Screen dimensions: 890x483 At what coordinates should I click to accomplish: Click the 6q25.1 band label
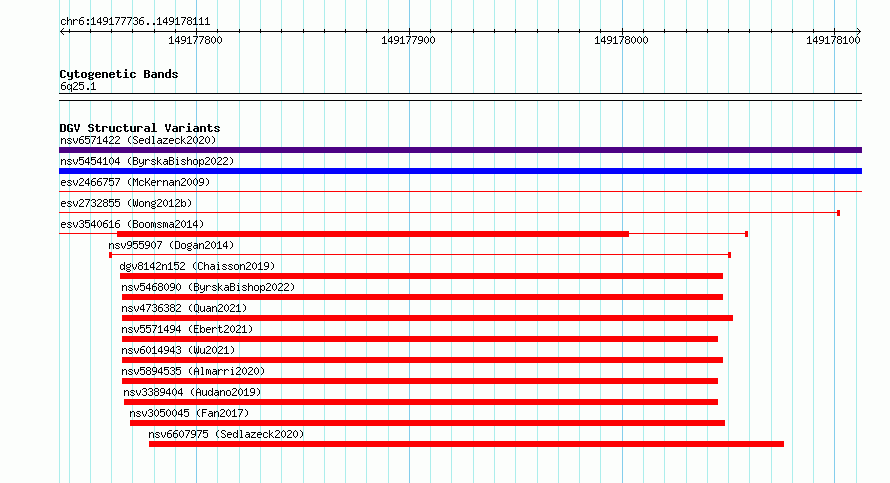pyautogui.click(x=78, y=86)
